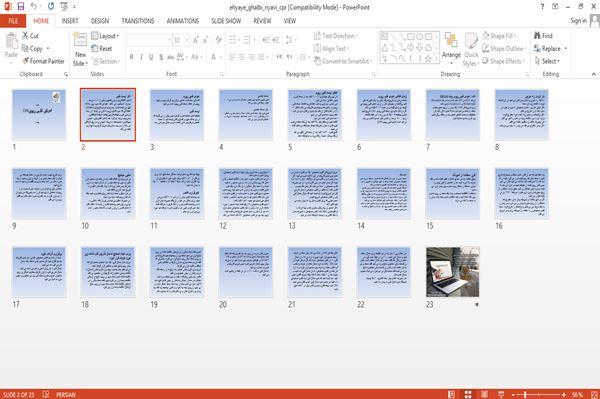The width and height of the screenshot is (600, 399).
Task: Switch to the TRANSITIONS tab
Action: pyautogui.click(x=138, y=21)
